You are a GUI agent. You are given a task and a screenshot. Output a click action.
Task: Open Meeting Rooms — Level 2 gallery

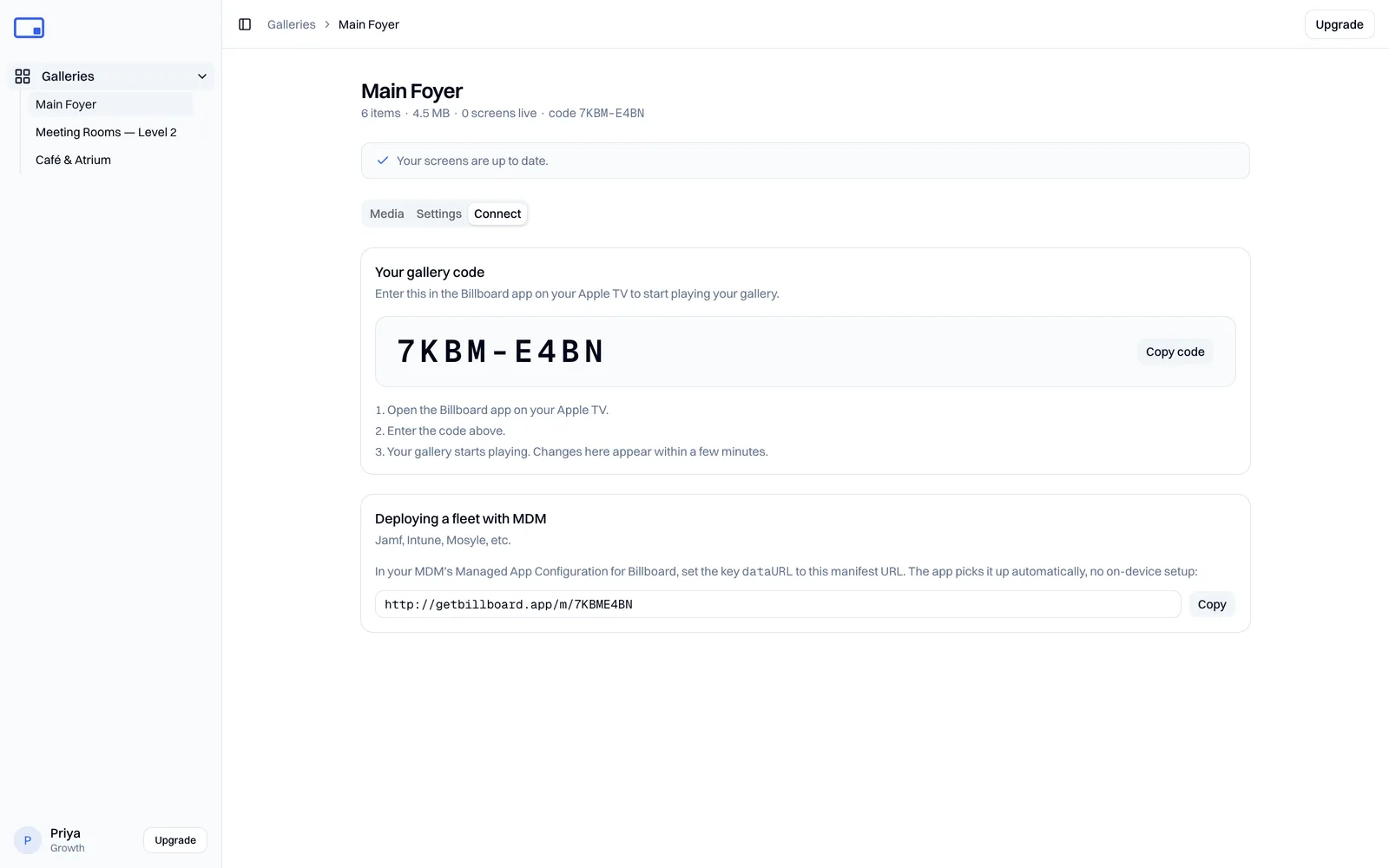tap(106, 132)
